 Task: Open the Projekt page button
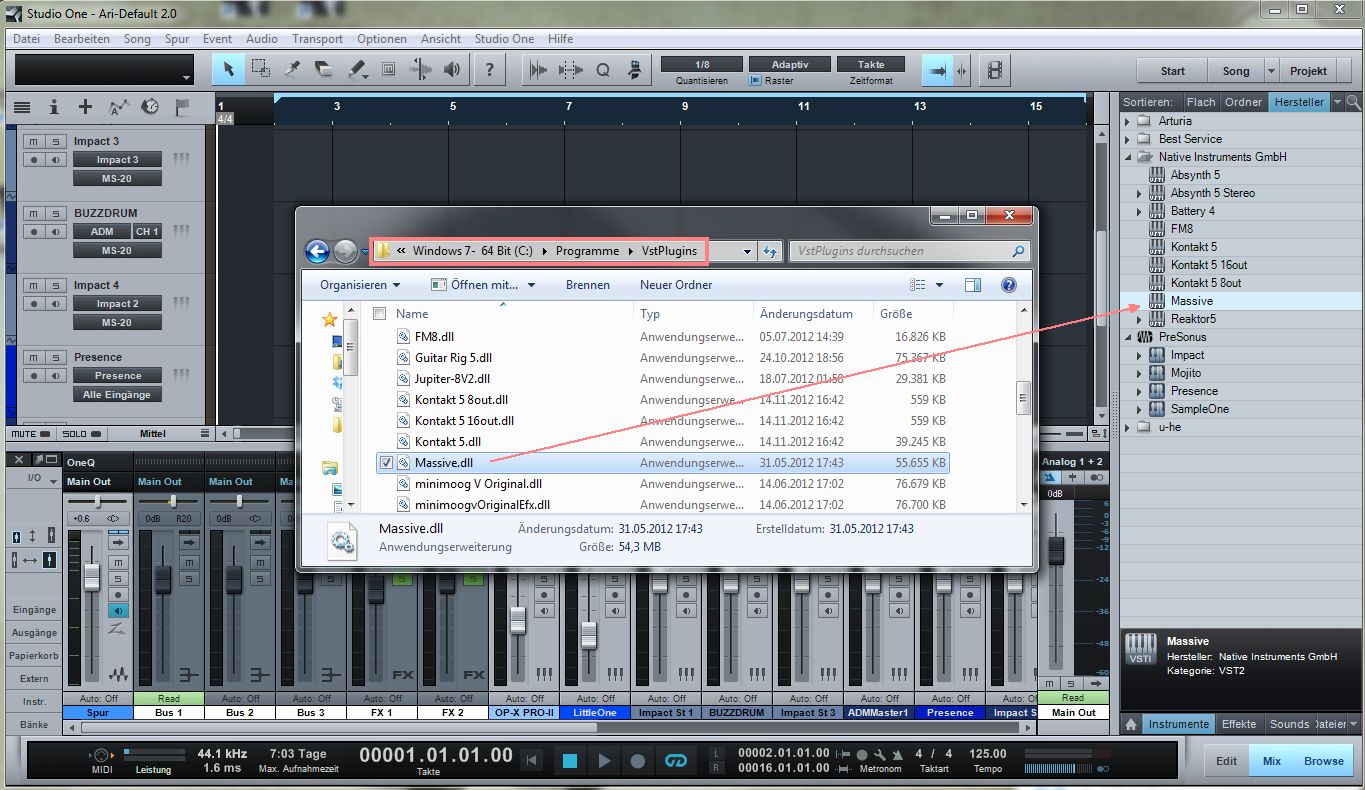click(x=1308, y=71)
